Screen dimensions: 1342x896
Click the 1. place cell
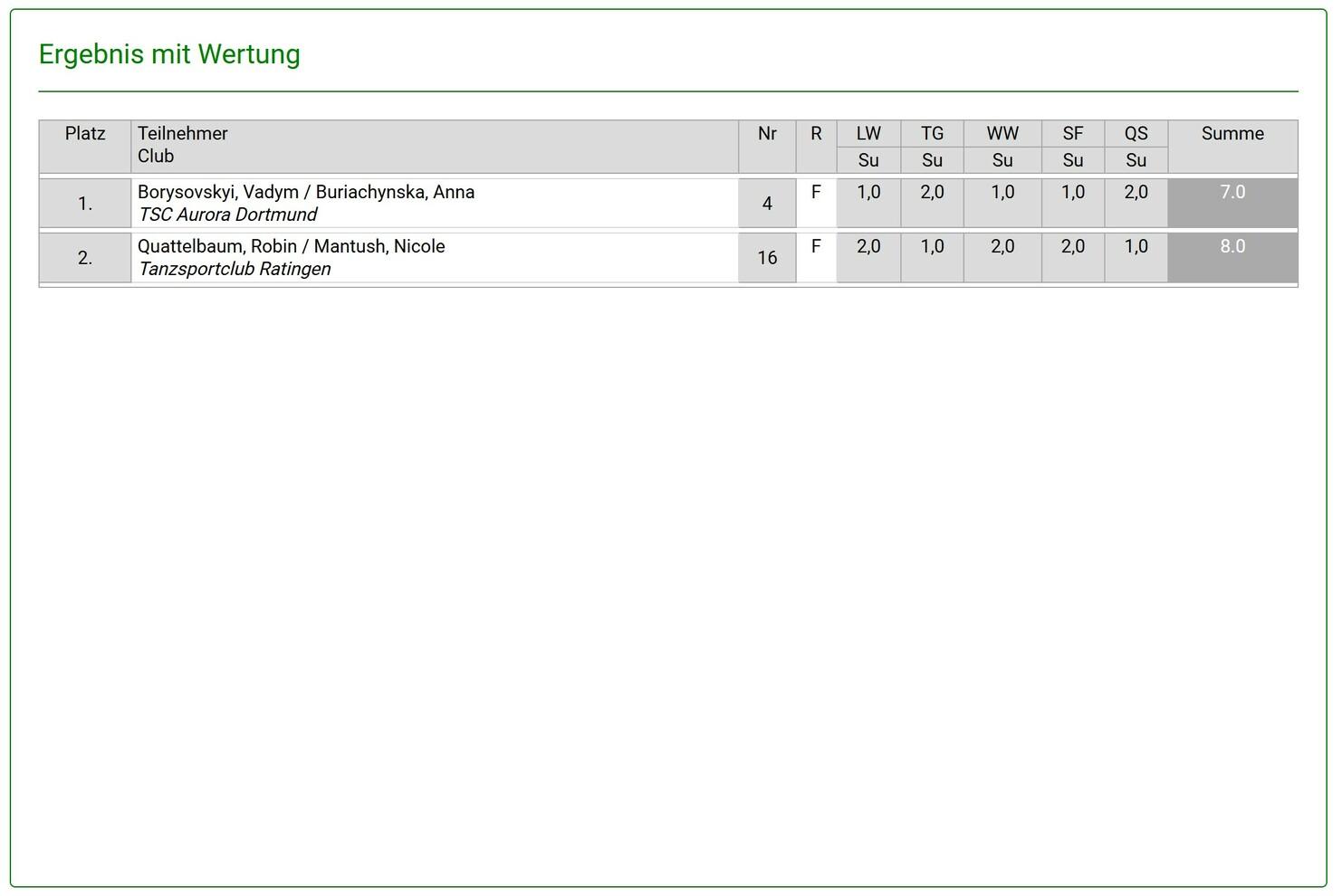click(85, 204)
